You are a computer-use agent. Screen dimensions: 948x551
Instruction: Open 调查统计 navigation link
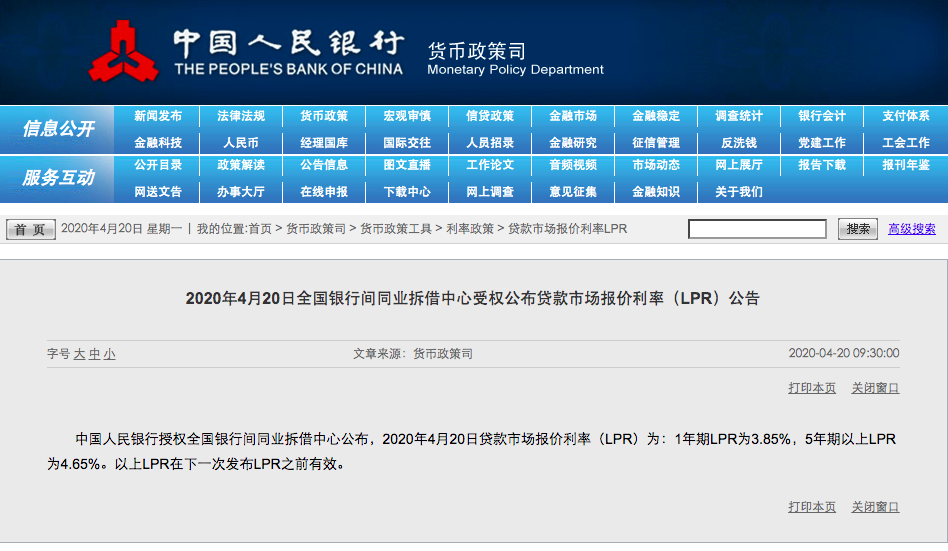739,116
